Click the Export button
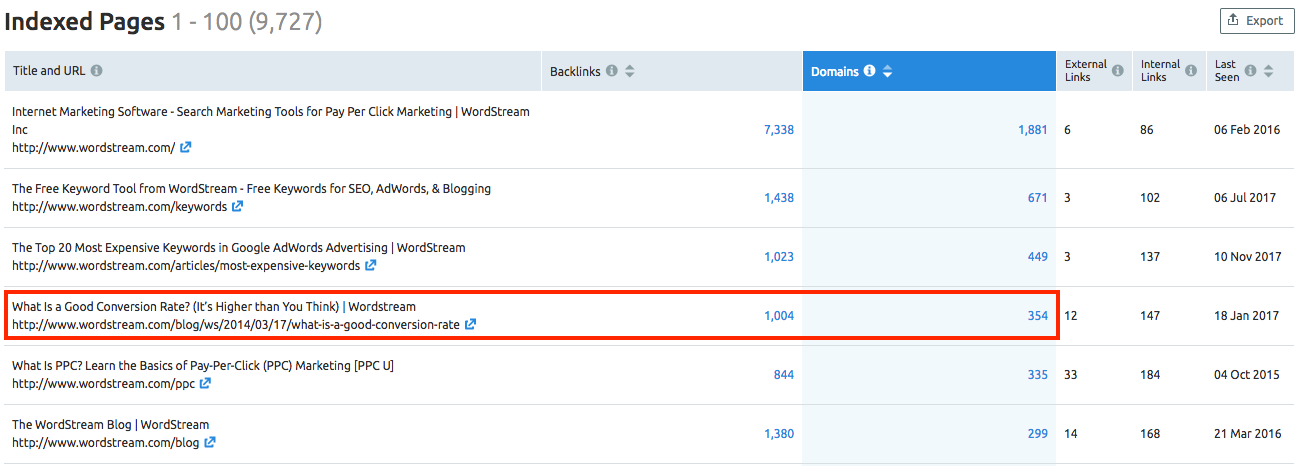 coord(1256,20)
